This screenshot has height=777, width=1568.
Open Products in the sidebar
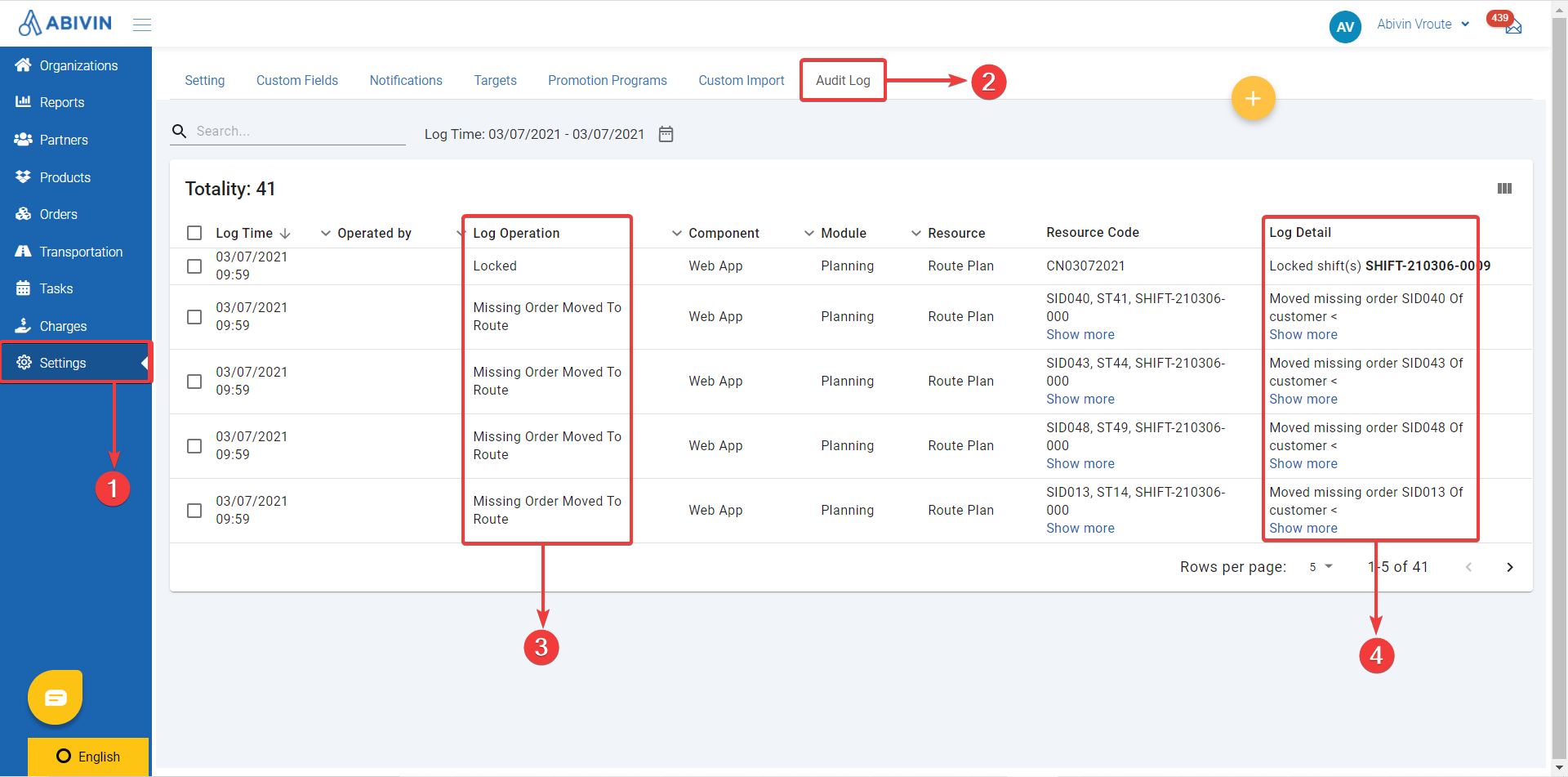coord(76,177)
